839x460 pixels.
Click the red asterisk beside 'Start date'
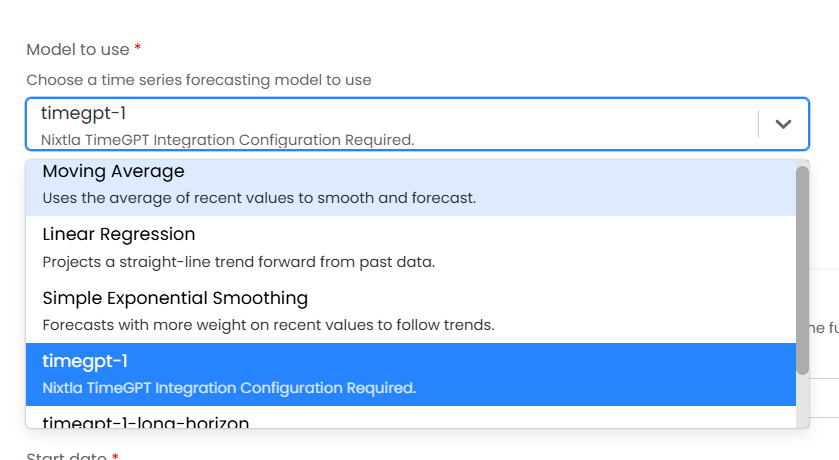115,457
